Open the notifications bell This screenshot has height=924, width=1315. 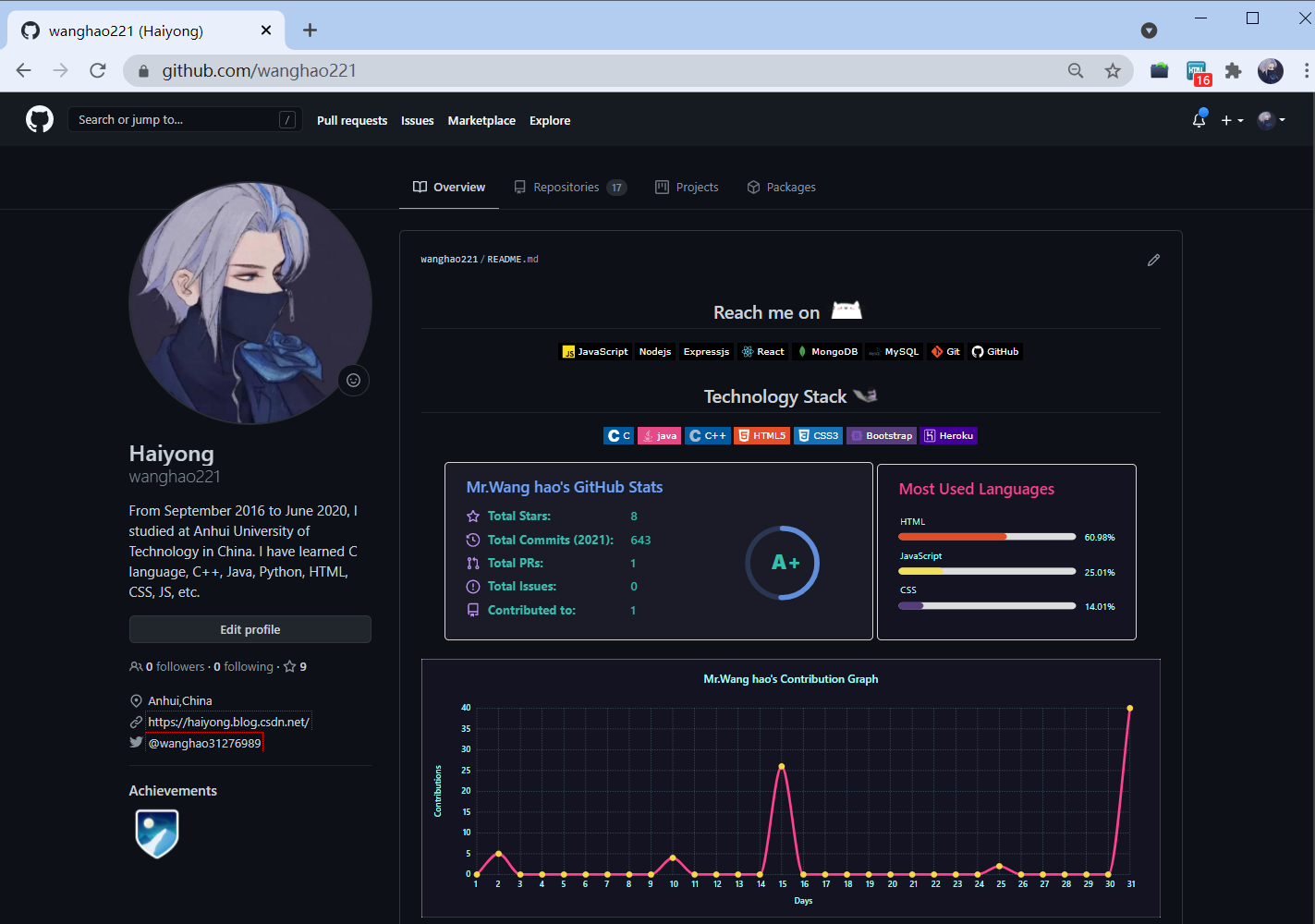point(1199,119)
